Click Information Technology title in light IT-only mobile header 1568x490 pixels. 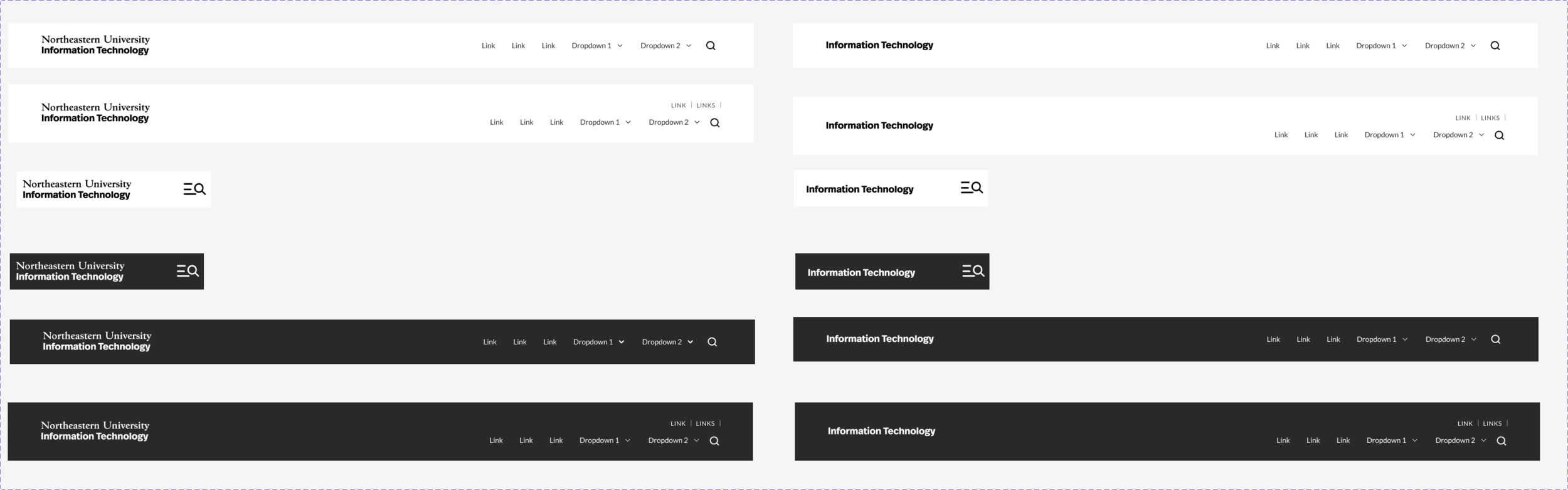859,189
